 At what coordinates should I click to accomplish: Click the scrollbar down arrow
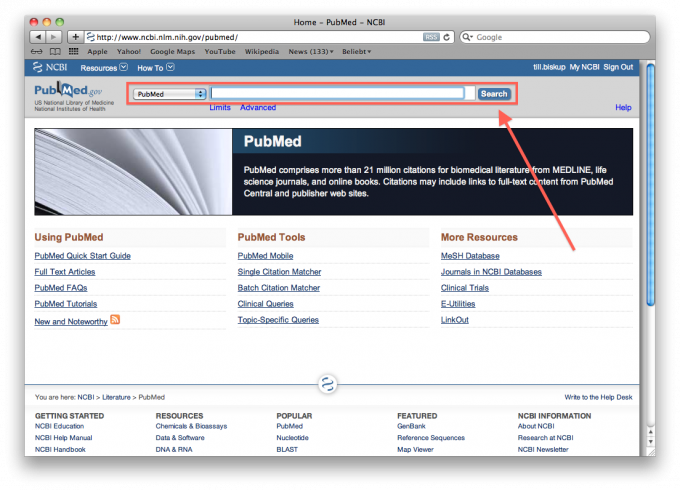(651, 442)
